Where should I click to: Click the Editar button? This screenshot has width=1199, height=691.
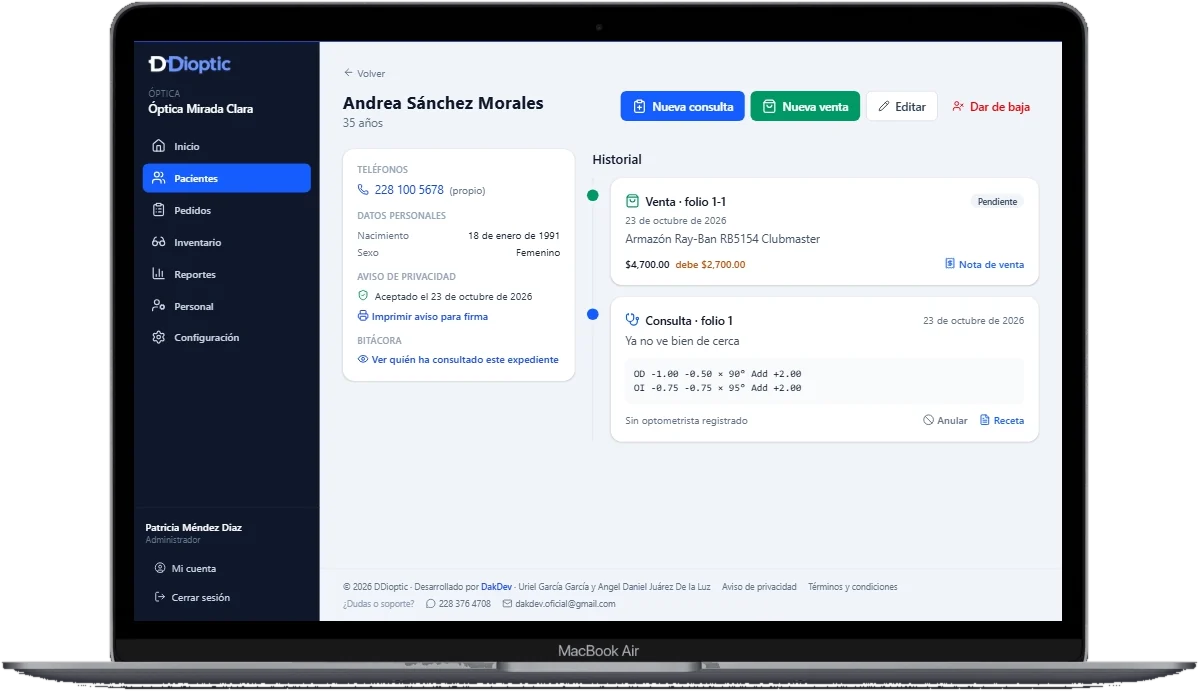coord(902,106)
